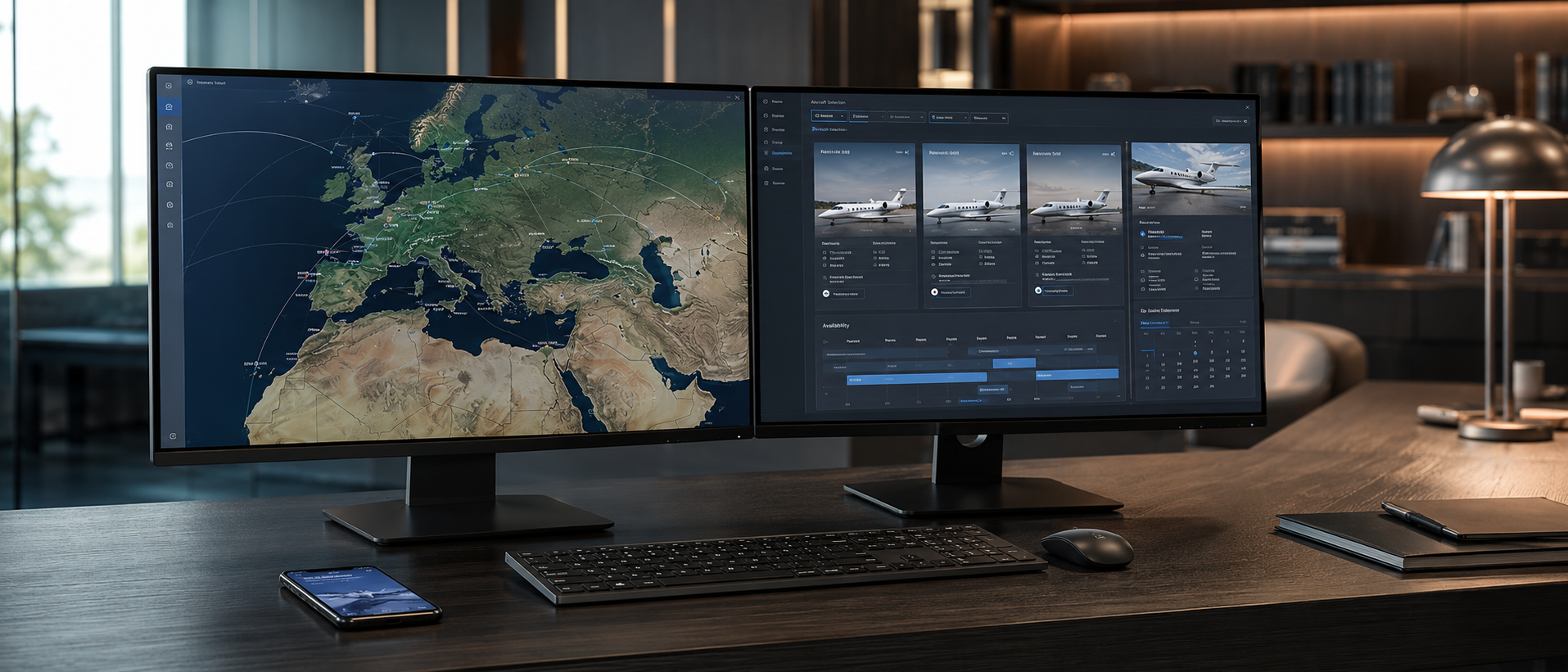Close the map window with its X icon

[737, 97]
